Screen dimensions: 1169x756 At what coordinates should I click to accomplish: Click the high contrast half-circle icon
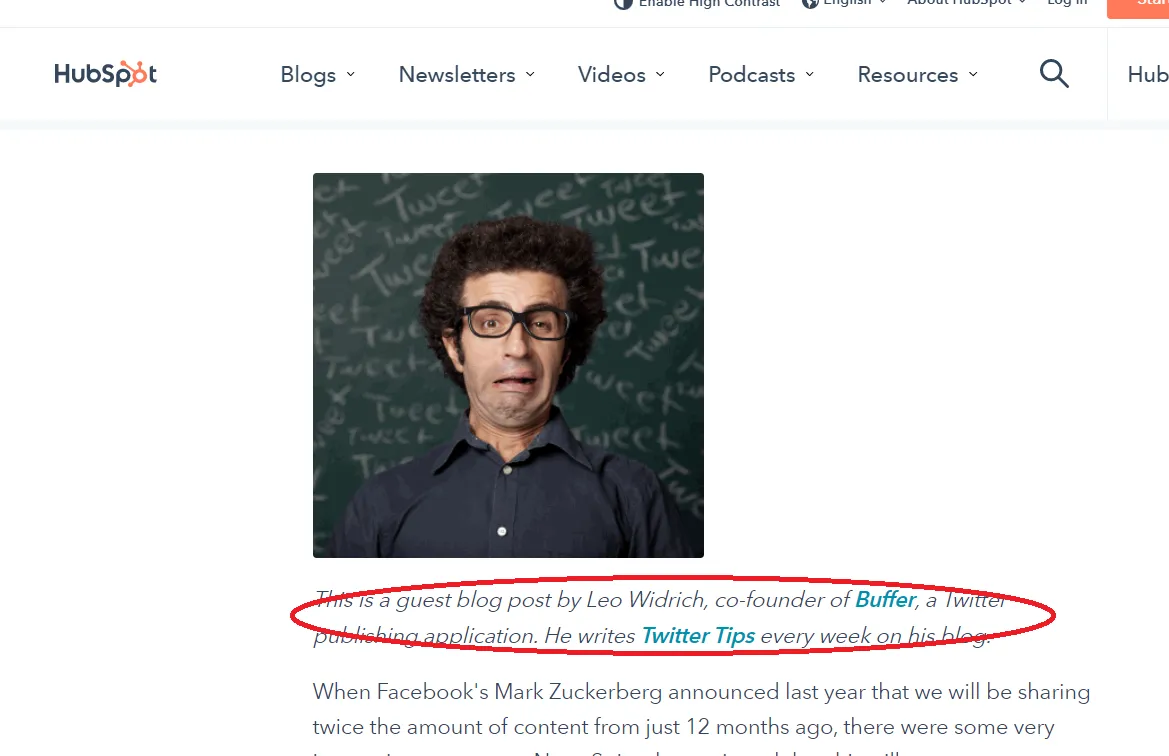(623, 3)
